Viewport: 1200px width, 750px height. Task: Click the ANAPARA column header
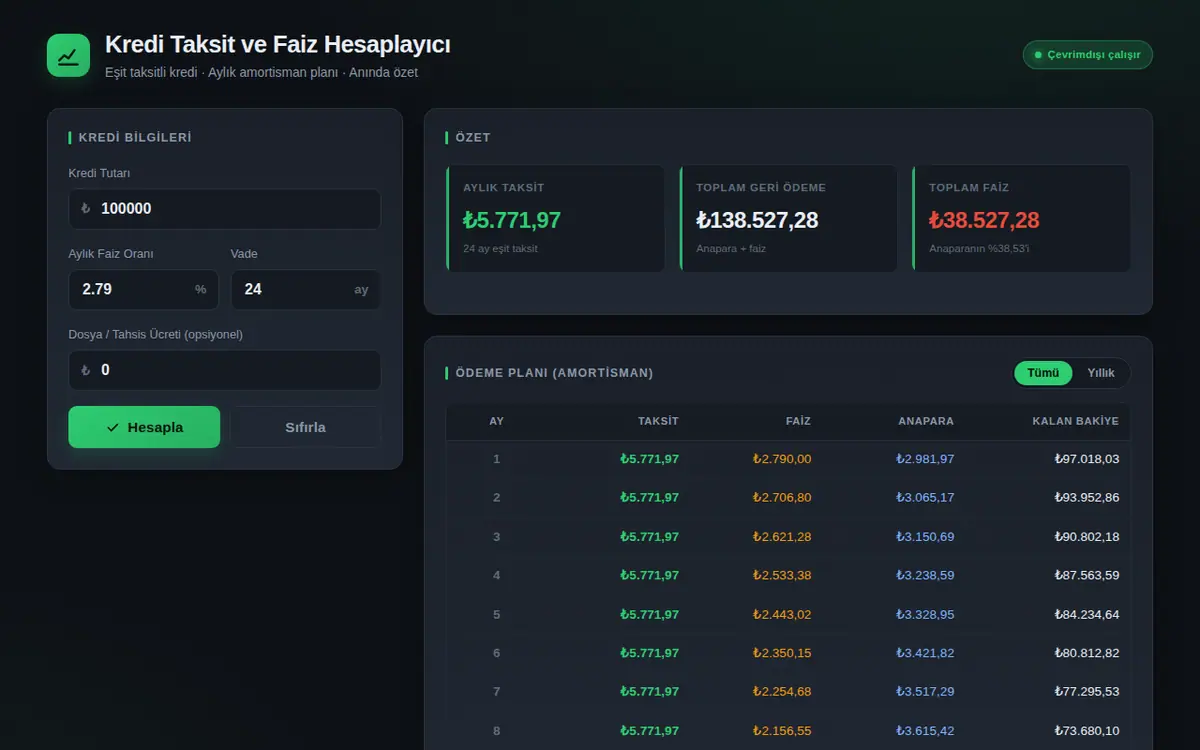(x=926, y=421)
